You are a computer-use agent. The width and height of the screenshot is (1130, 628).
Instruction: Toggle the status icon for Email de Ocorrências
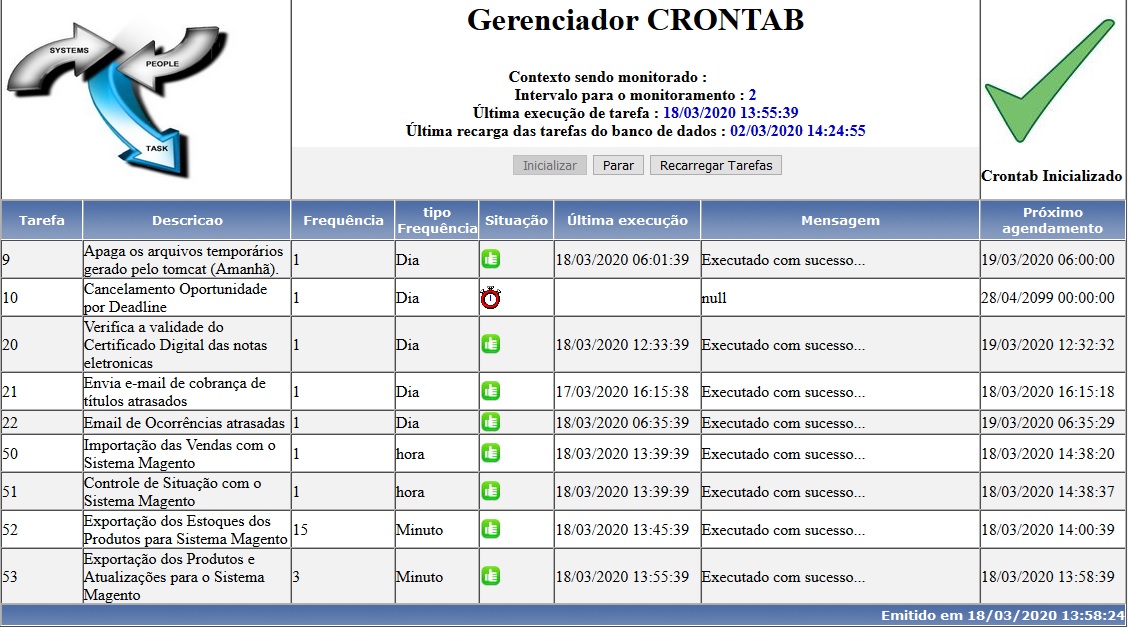pos(491,422)
